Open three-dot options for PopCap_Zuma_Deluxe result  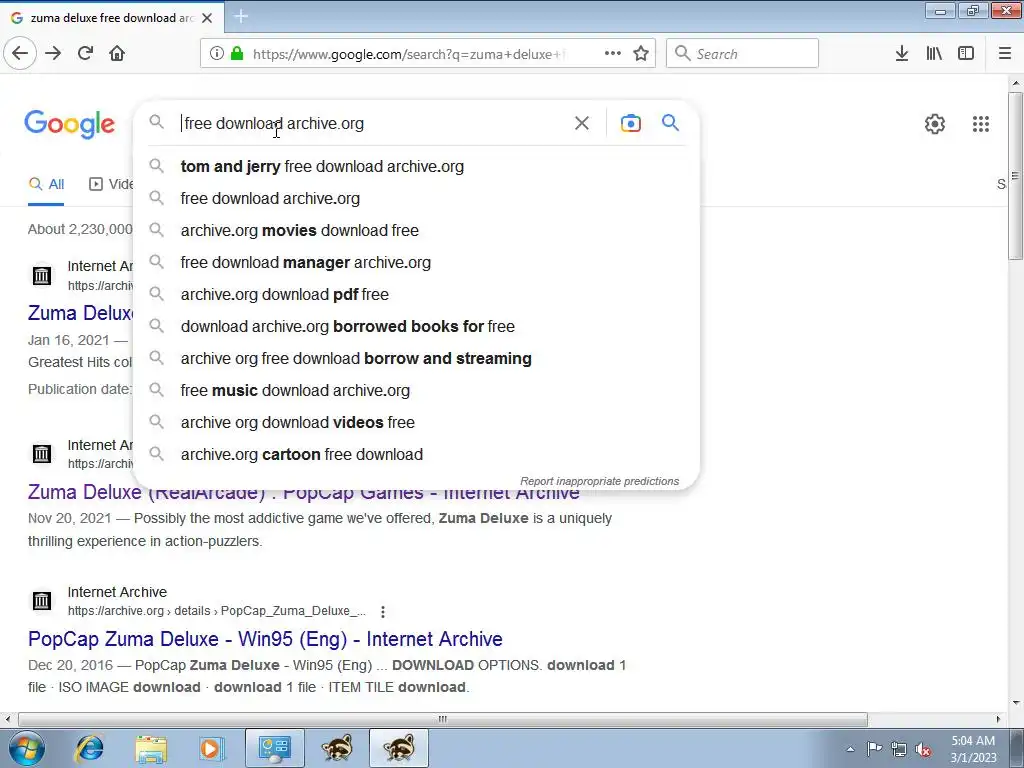(383, 611)
